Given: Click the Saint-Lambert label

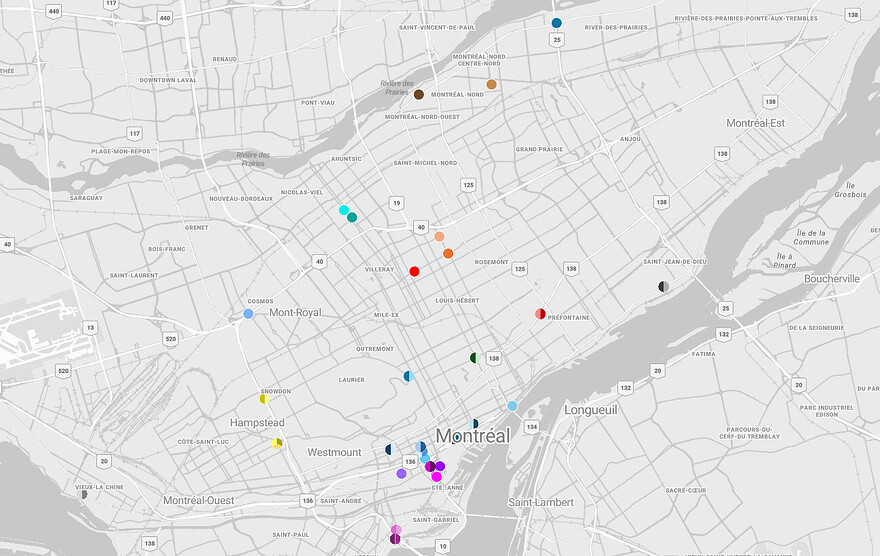Looking at the screenshot, I should coord(541,502).
